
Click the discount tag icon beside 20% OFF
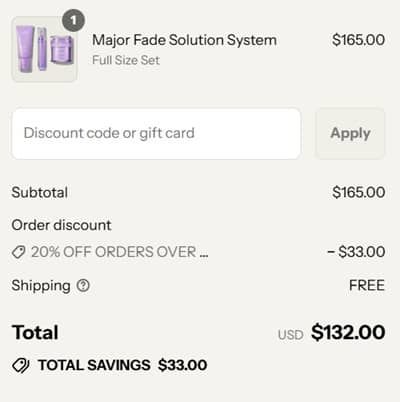click(19, 252)
